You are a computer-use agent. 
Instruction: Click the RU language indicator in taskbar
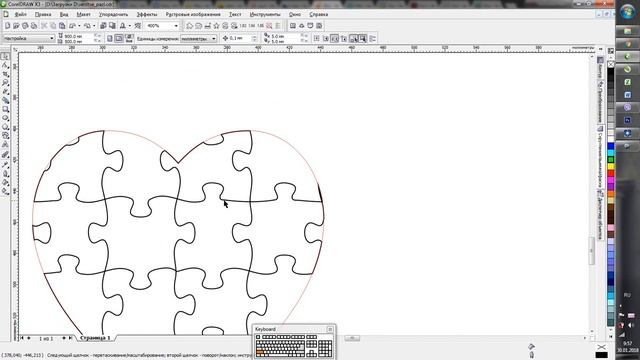click(x=627, y=295)
